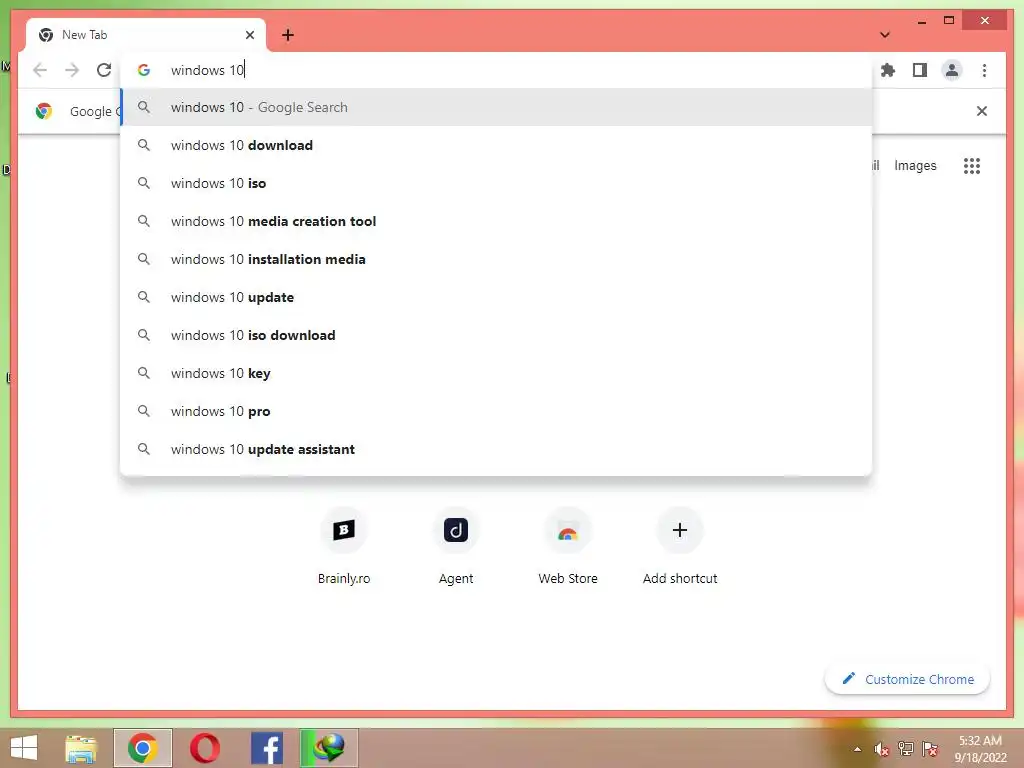Click the Google G icon in address bar
This screenshot has height=768, width=1024.
pos(144,70)
